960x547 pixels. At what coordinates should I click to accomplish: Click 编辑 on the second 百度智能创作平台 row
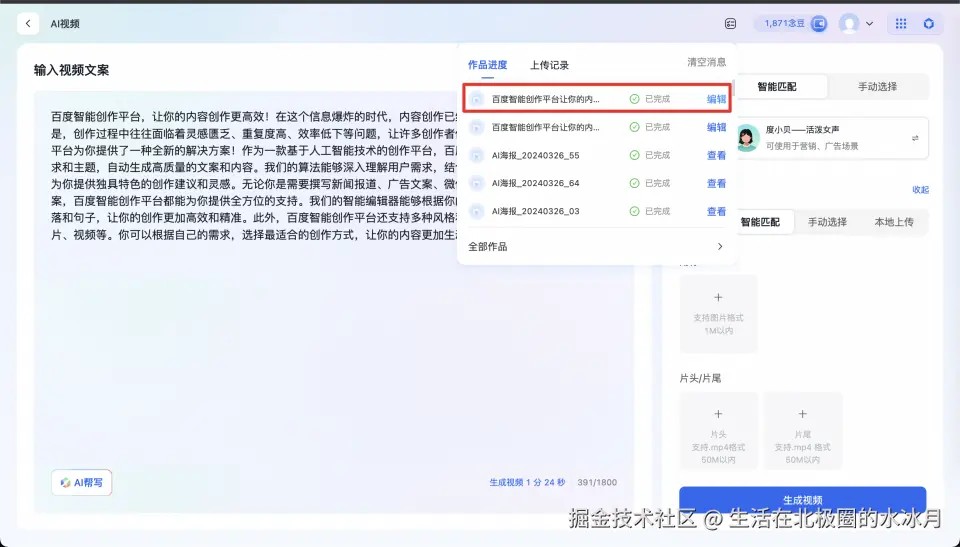click(x=716, y=127)
